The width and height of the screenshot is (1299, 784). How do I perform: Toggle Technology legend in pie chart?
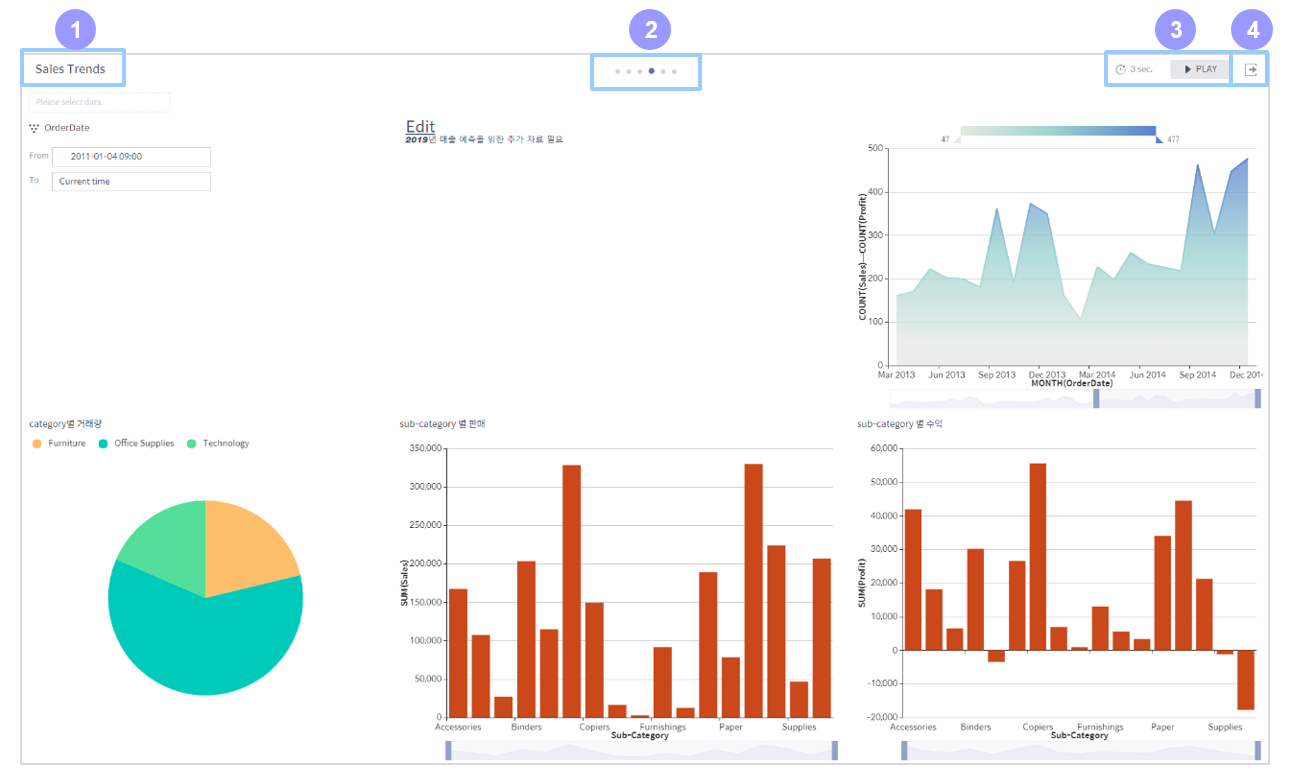(218, 443)
